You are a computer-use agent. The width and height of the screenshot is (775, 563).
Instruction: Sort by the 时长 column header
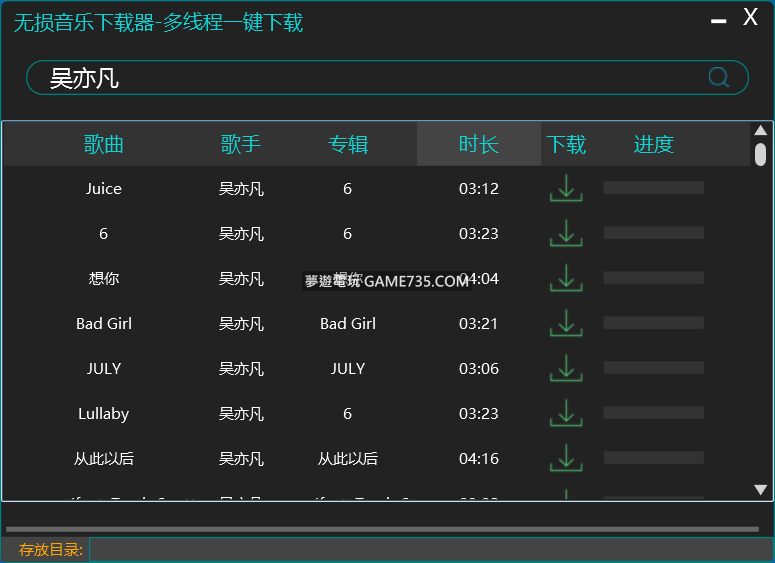coord(478,144)
